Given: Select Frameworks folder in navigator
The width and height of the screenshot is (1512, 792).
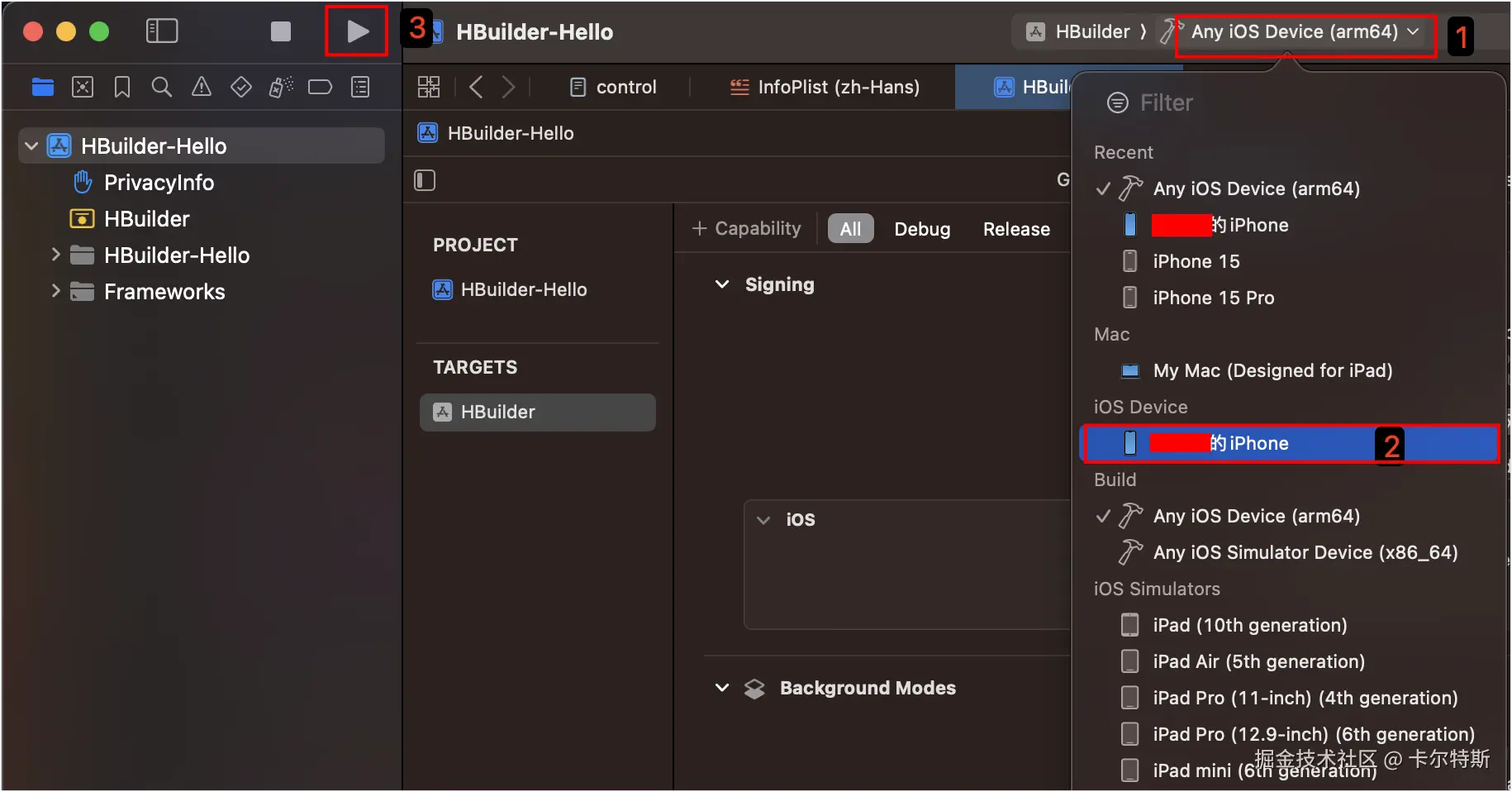Looking at the screenshot, I should coord(164,292).
